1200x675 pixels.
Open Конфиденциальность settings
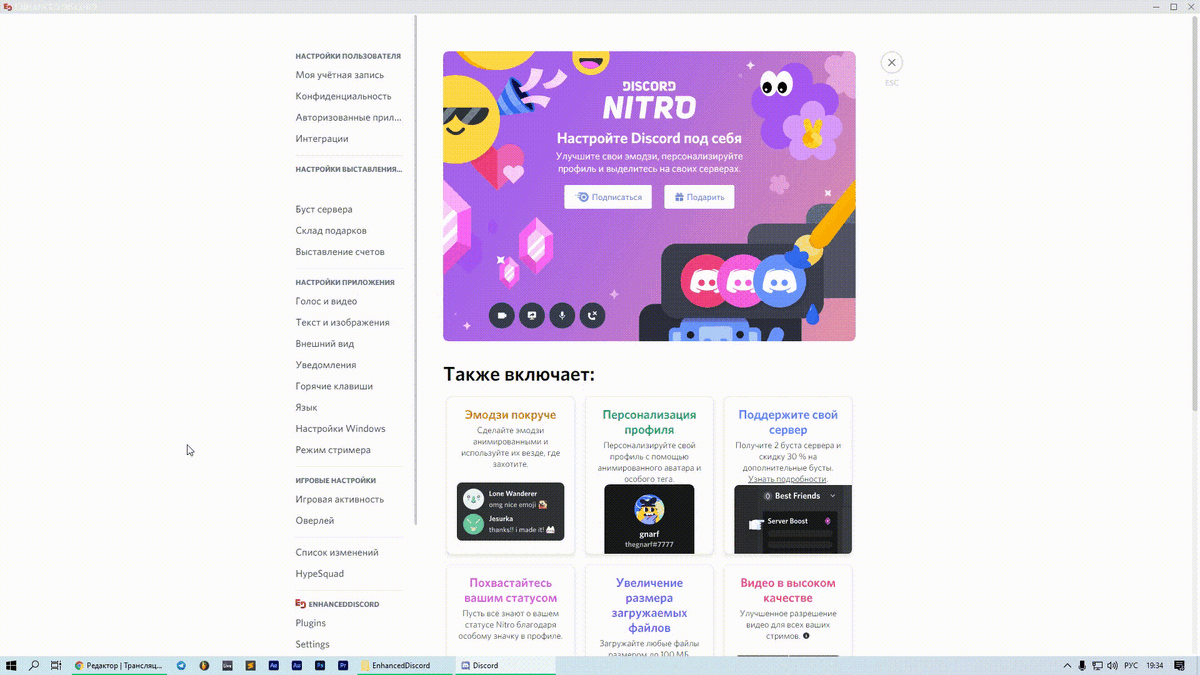pos(343,96)
